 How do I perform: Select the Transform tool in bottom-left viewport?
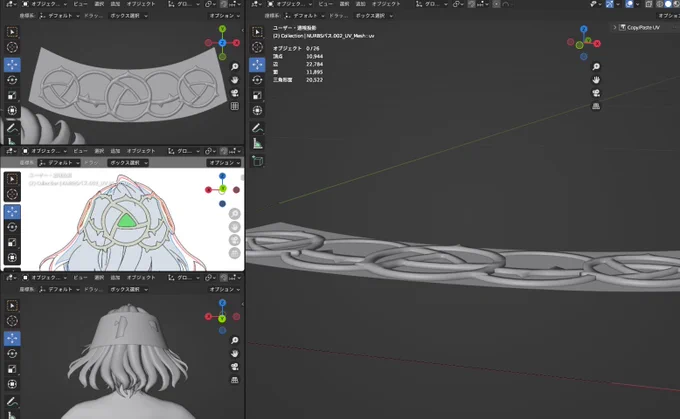12,384
